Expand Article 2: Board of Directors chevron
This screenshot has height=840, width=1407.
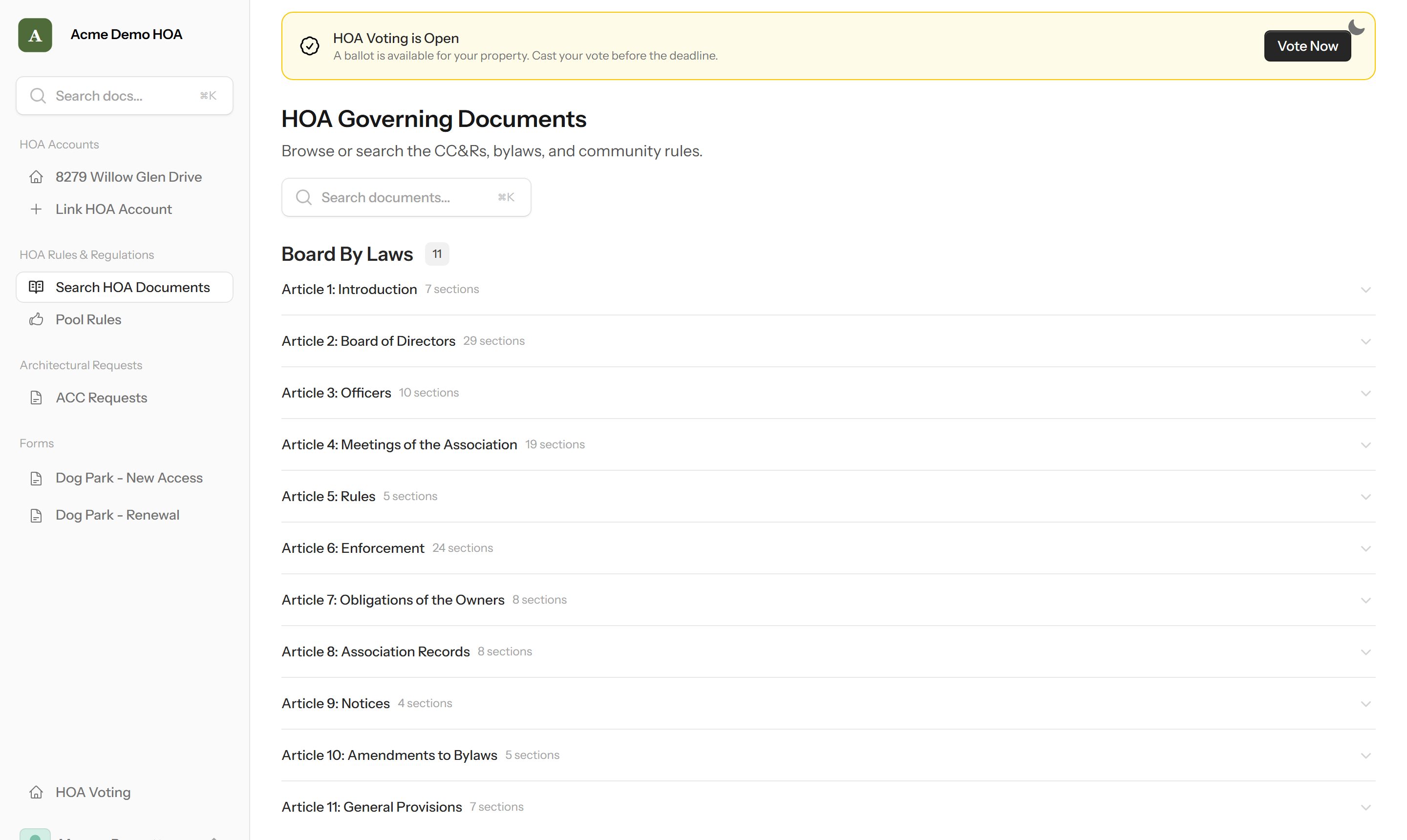[1365, 341]
